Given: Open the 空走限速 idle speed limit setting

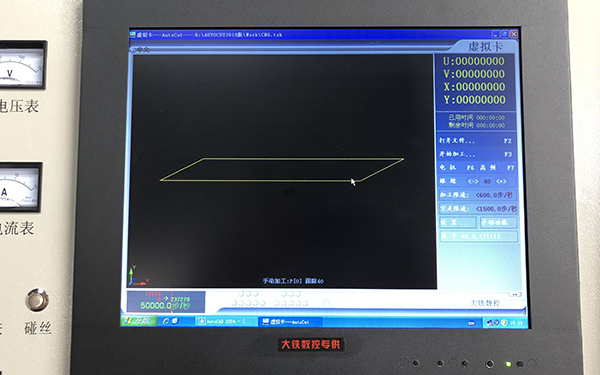Looking at the screenshot, I should click(478, 209).
